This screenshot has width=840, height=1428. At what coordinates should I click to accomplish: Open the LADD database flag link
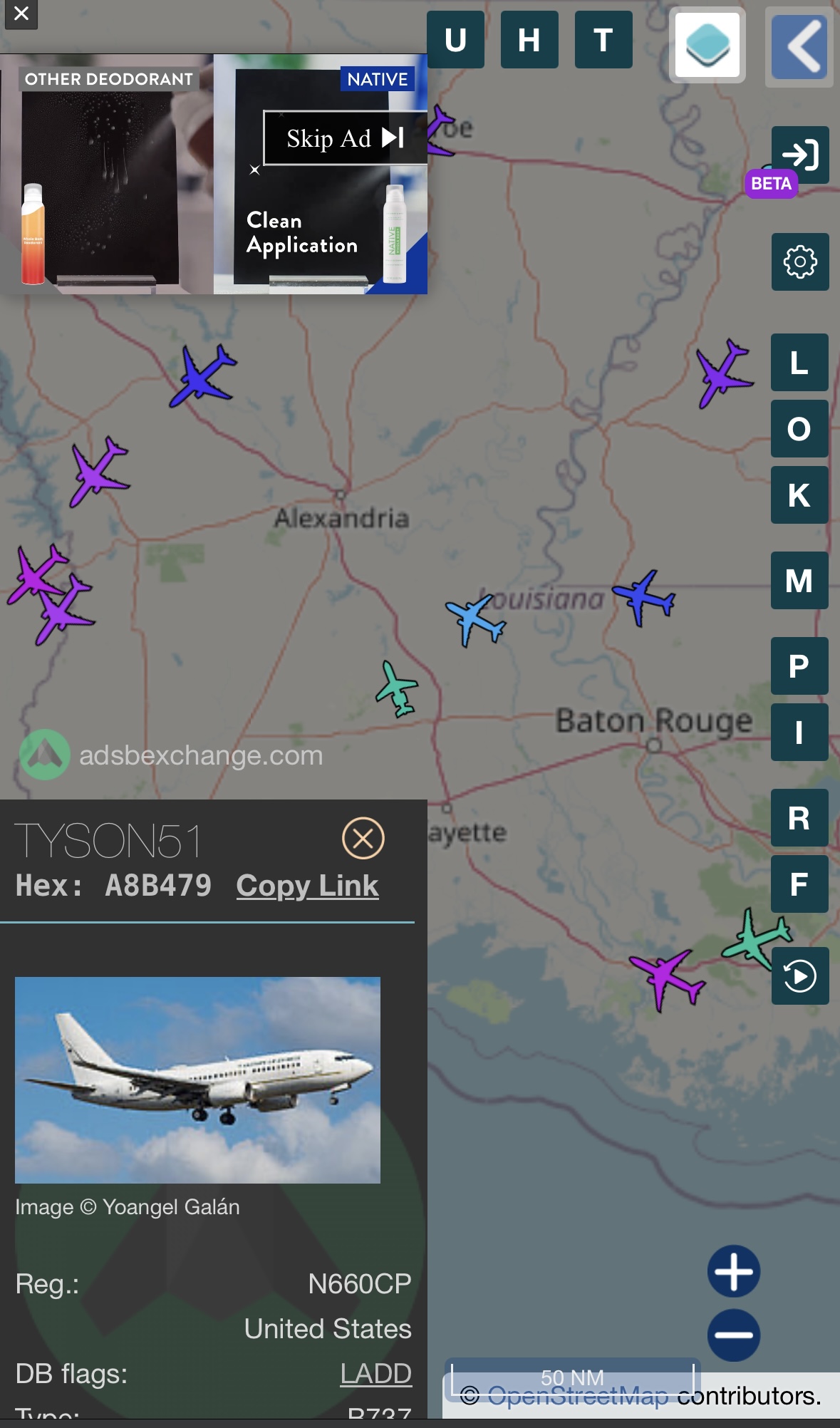(375, 1373)
